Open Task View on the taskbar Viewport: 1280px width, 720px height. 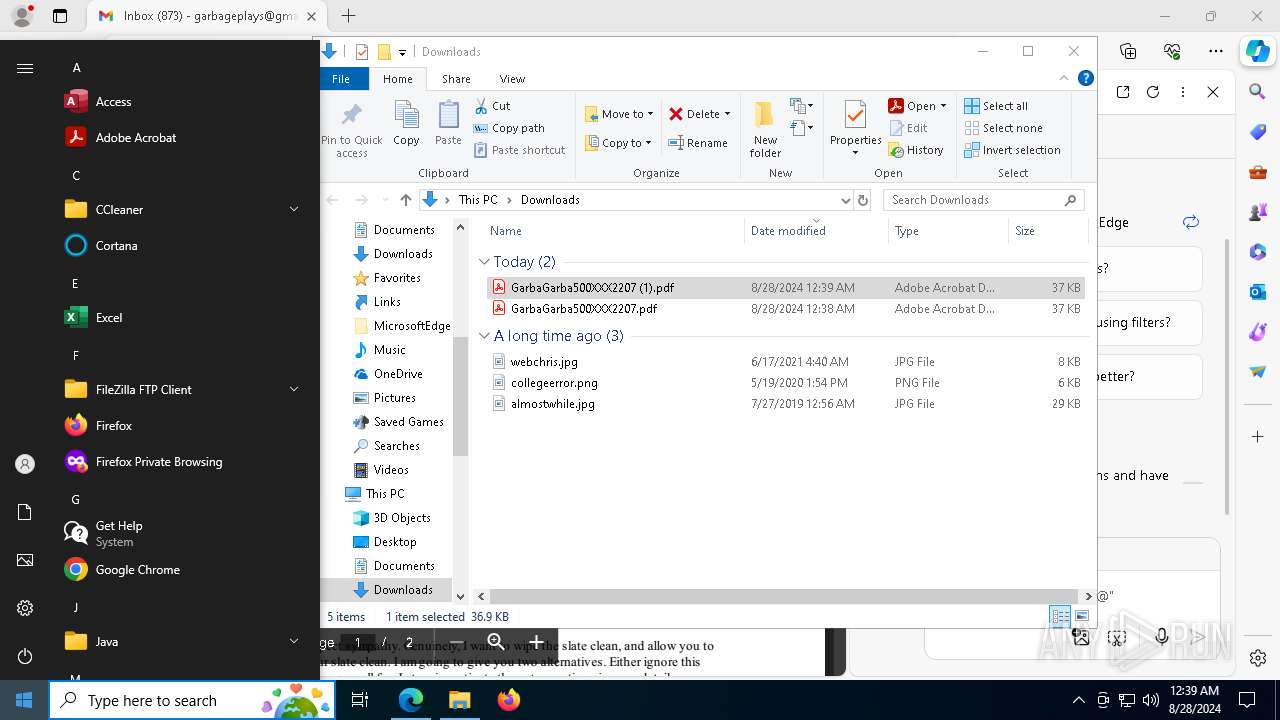coord(360,700)
